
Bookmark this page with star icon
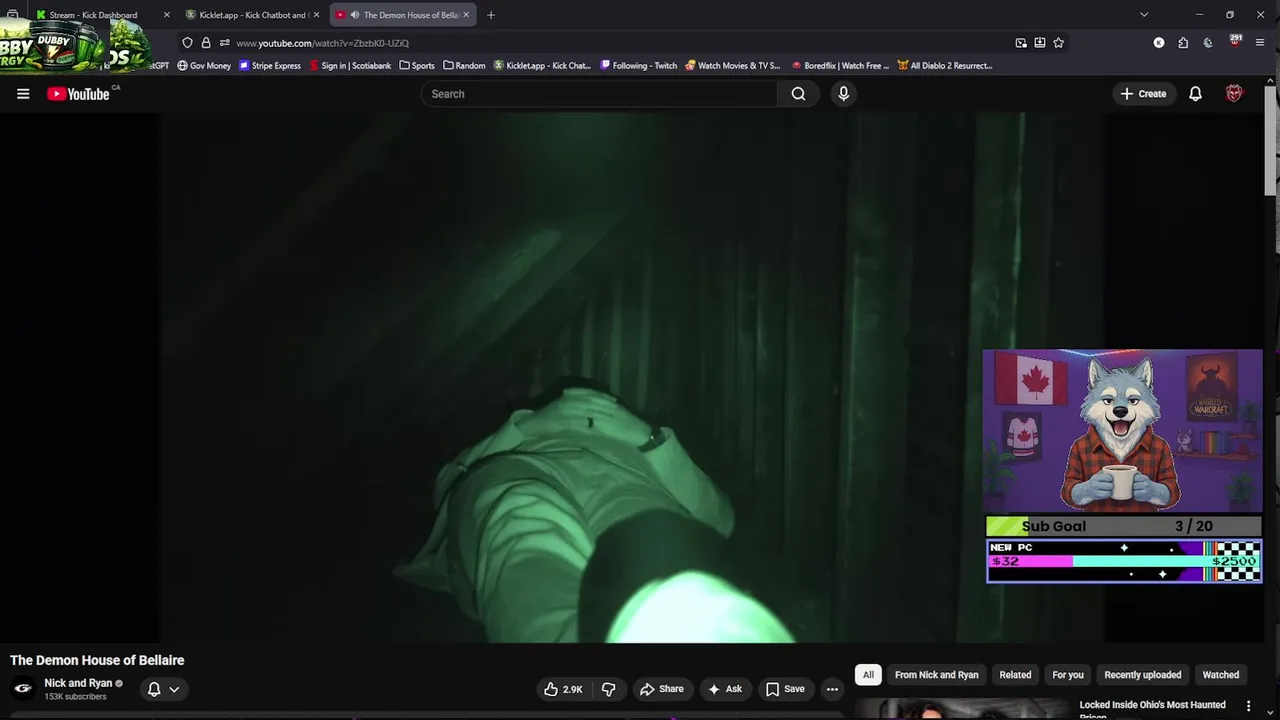coord(1059,43)
